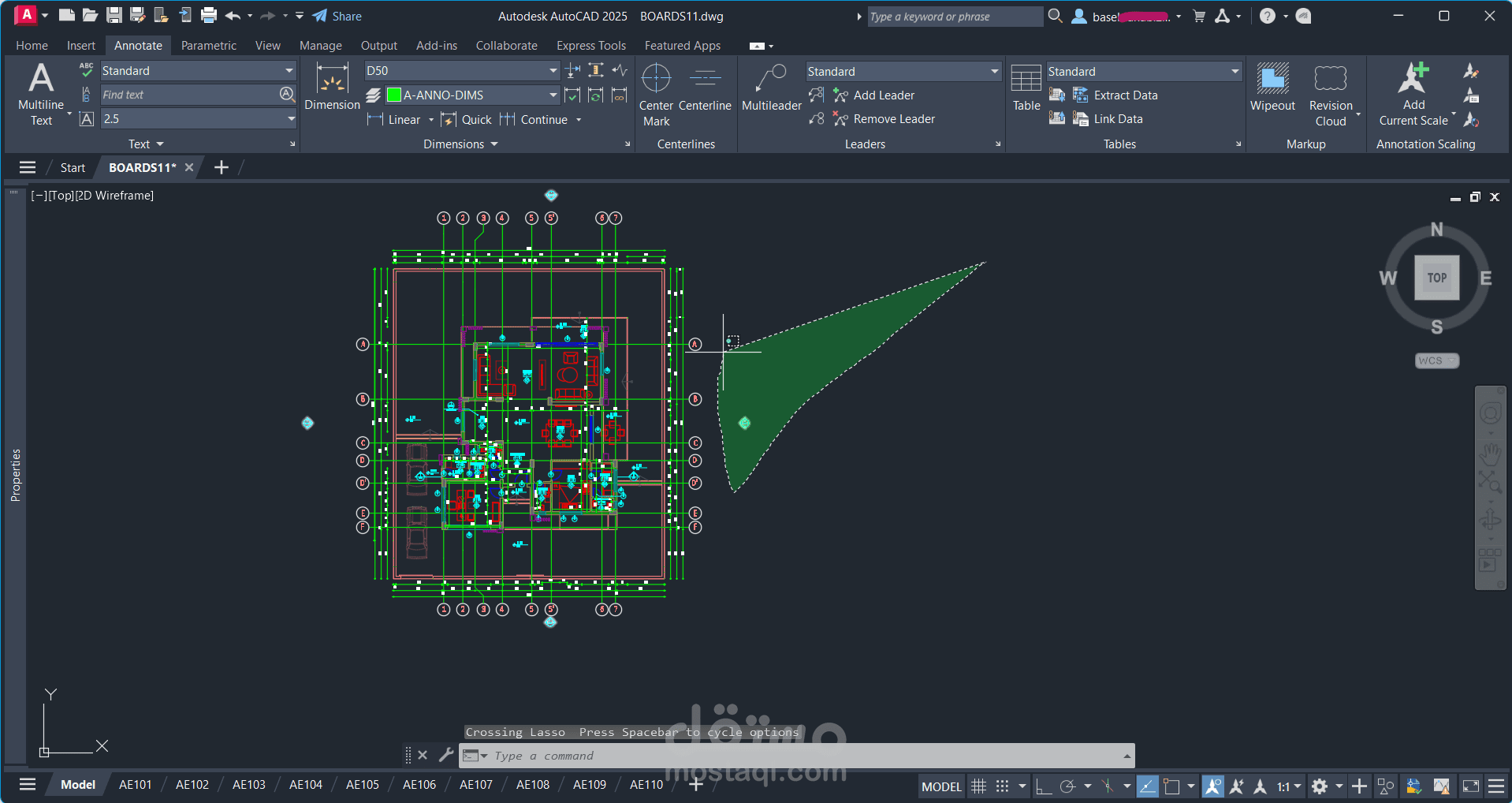Screen dimensions: 1512x803
Task: Click the TOP face of the ViewCube
Action: click(x=1436, y=278)
